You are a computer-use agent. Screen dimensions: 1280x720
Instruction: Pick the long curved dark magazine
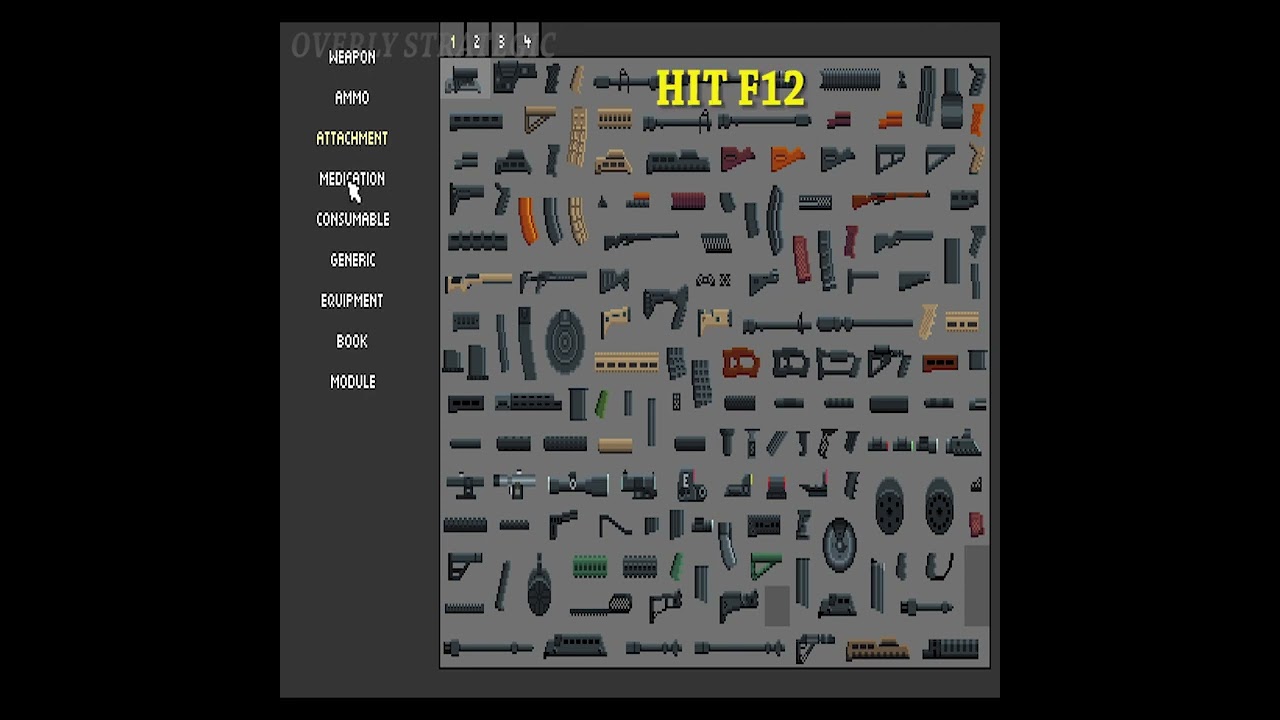775,220
